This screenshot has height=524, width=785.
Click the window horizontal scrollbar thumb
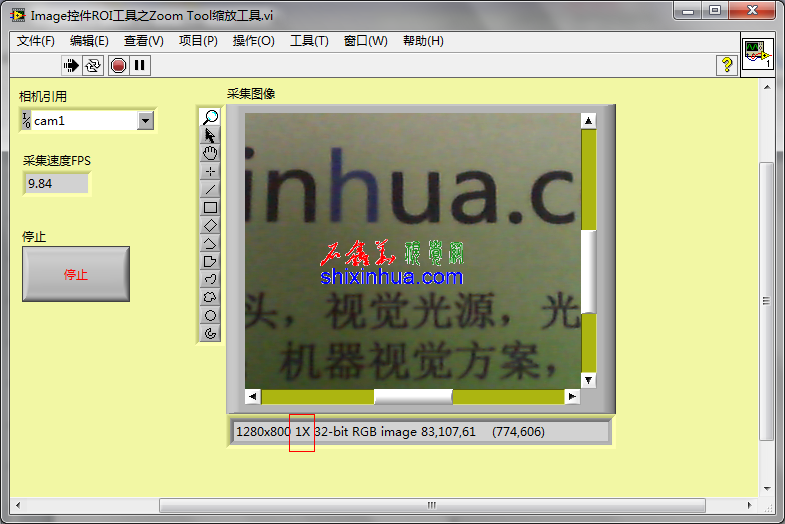432,505
